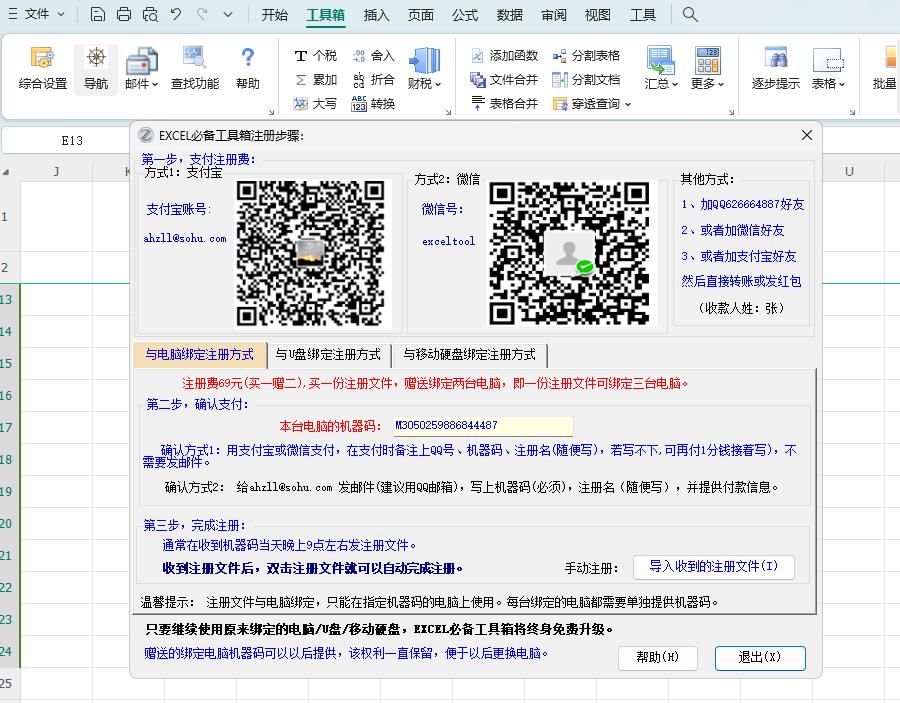Click the WeChat QR code image
900x703 pixels.
coord(569,254)
